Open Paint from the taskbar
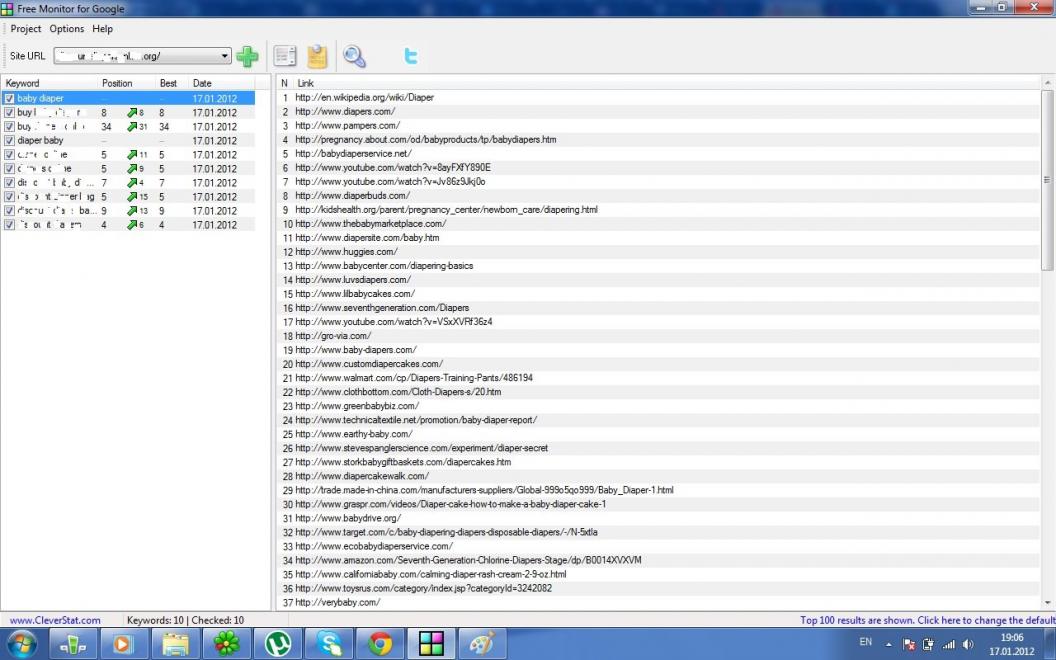Screen dimensions: 1056x660 (482, 644)
